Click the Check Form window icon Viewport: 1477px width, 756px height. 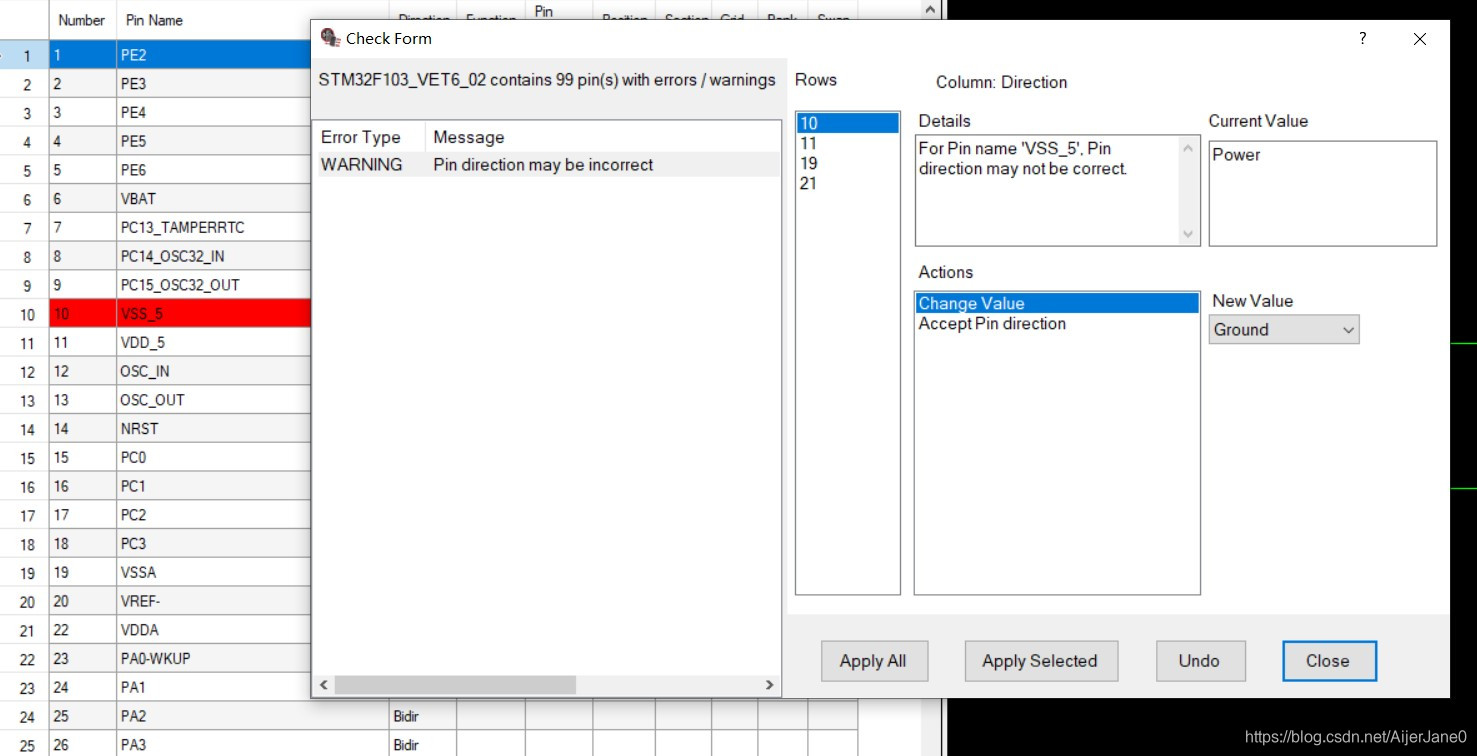(x=330, y=39)
